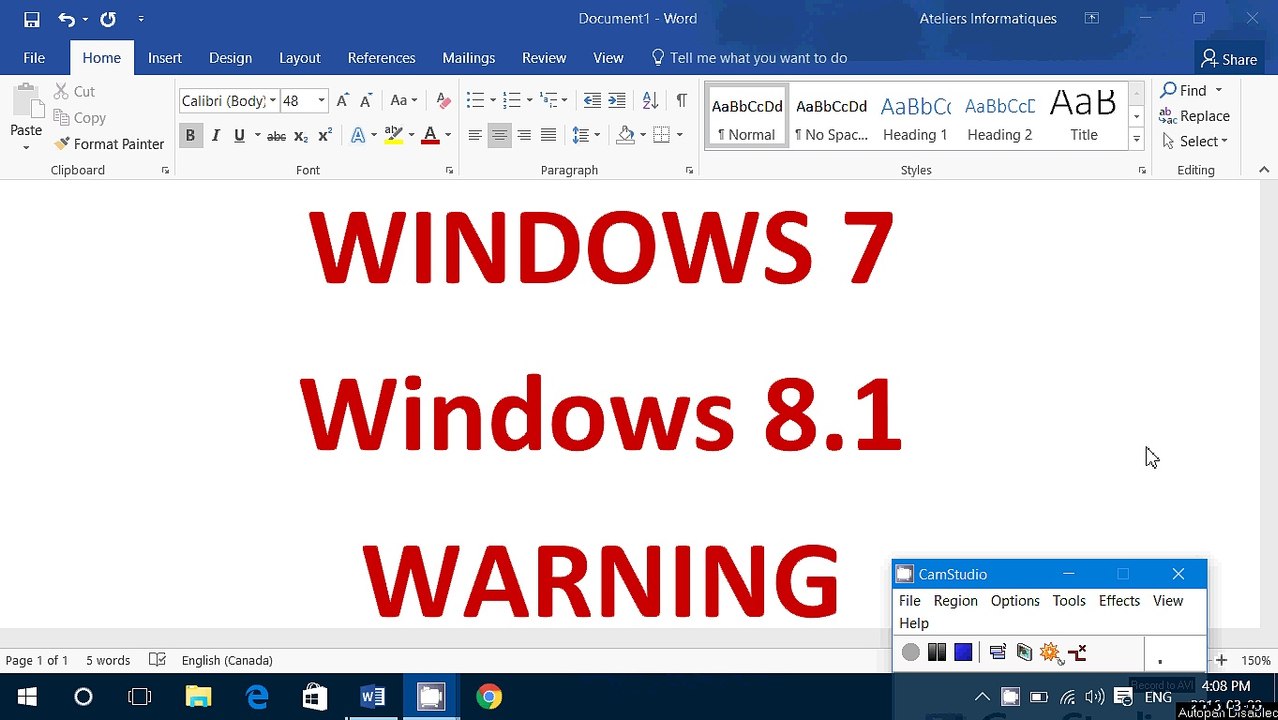Toggle Bold formatting
The width and height of the screenshot is (1278, 720).
(190, 135)
